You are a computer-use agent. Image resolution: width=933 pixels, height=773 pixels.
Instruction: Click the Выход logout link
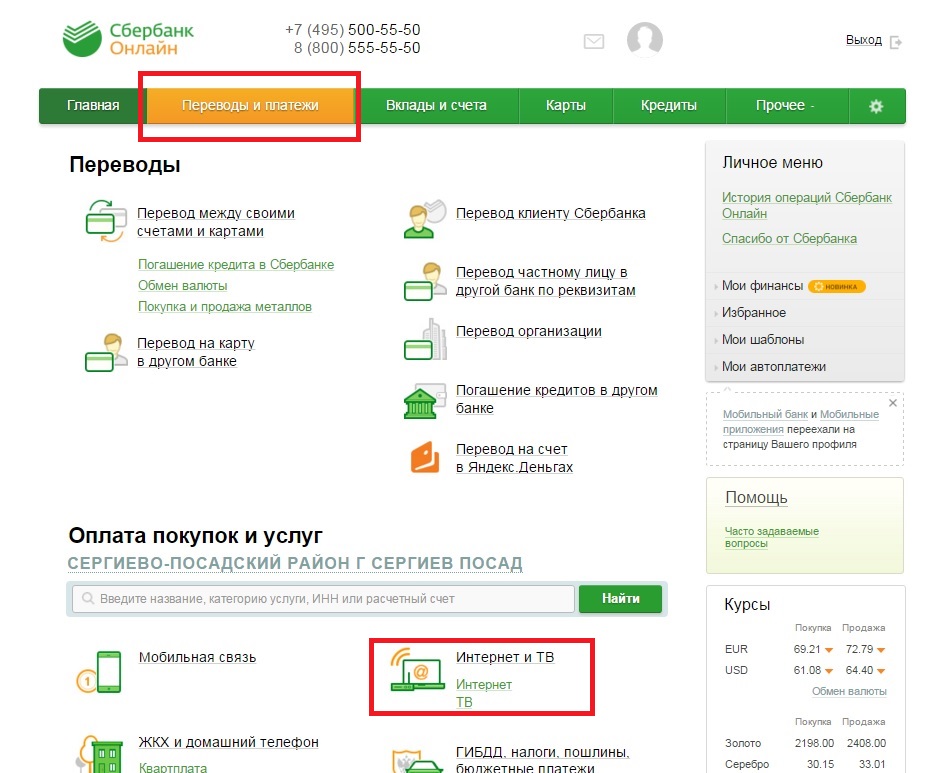[x=864, y=40]
